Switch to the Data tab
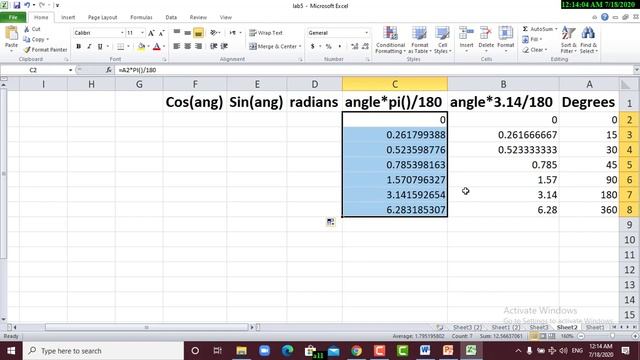This screenshot has height=360, width=640. pyautogui.click(x=171, y=17)
